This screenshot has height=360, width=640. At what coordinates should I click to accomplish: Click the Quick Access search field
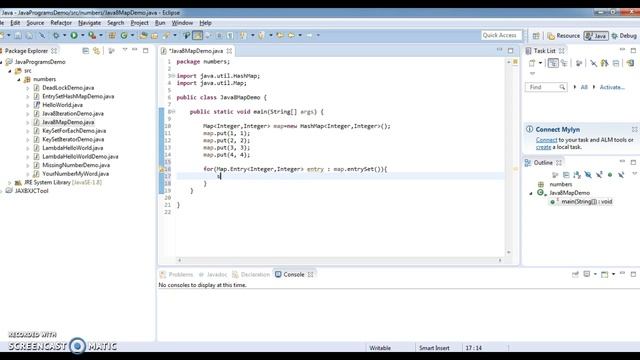pos(501,36)
